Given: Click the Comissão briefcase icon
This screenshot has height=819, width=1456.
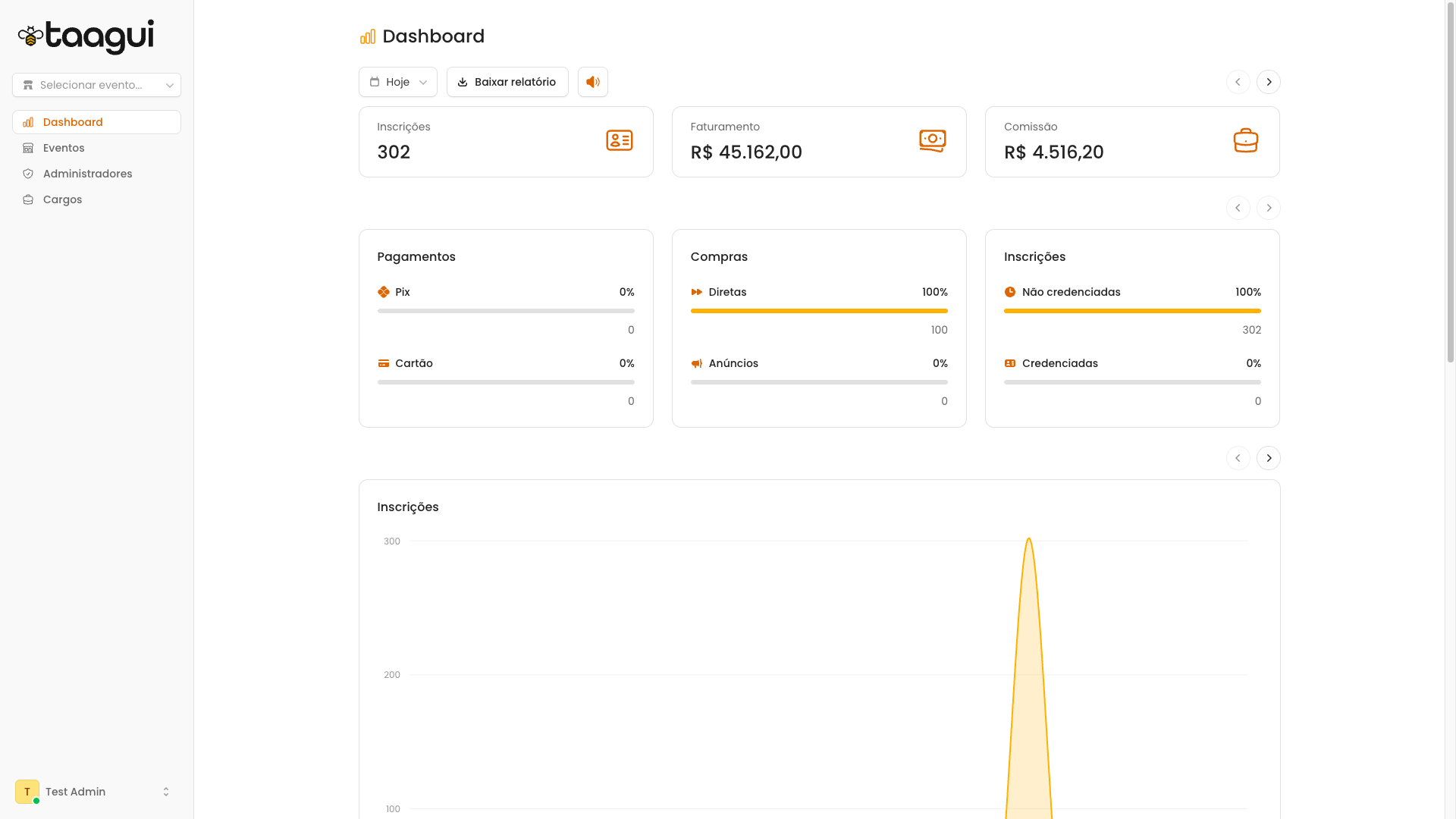Looking at the screenshot, I should click(1246, 140).
